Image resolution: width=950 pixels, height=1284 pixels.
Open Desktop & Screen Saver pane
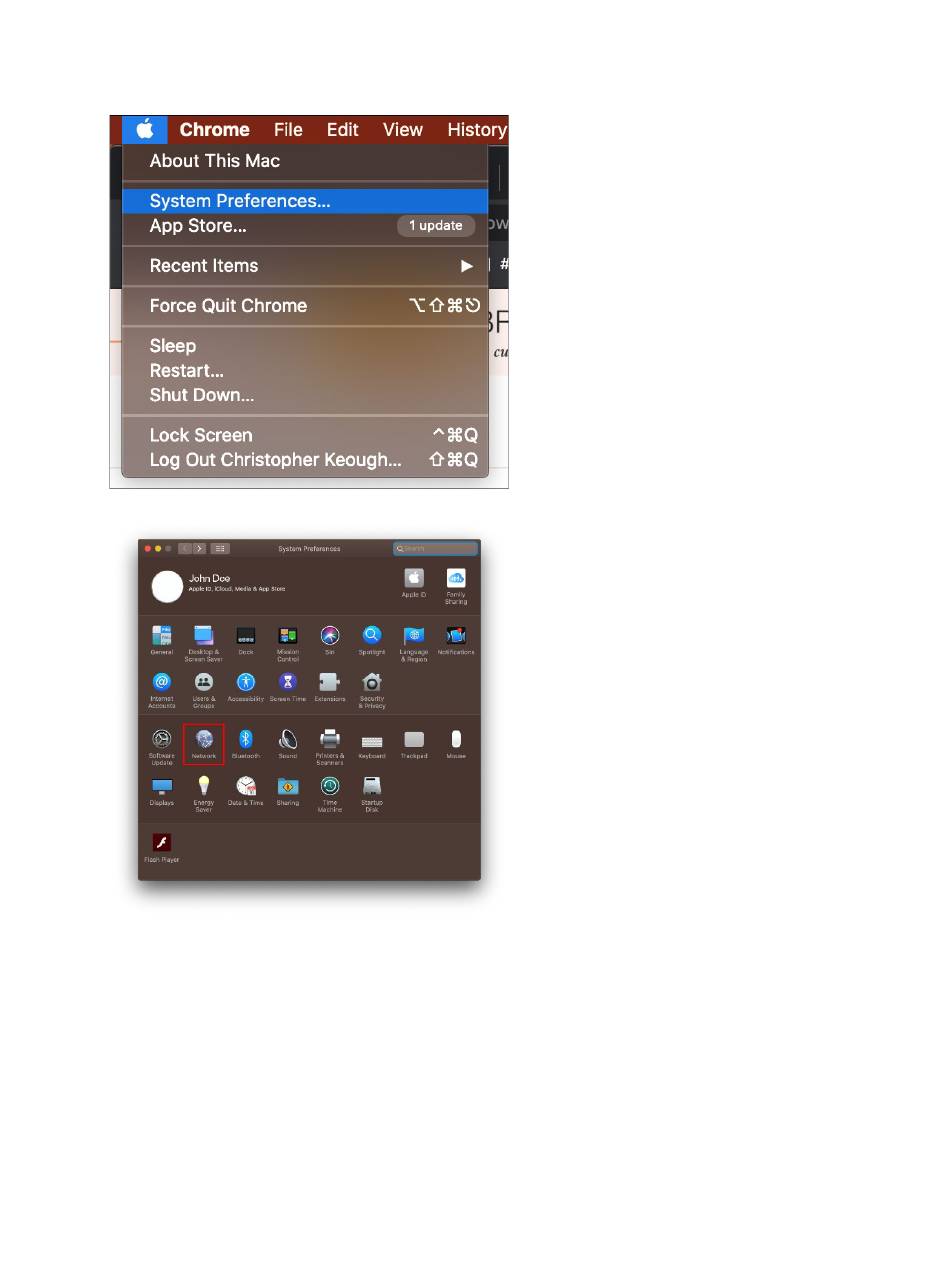pos(203,643)
